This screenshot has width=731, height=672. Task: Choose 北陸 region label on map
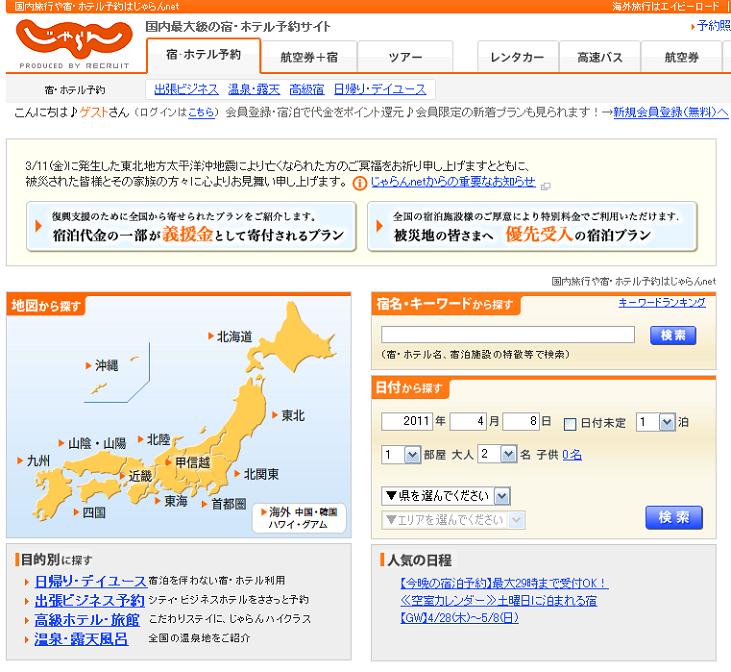click(x=154, y=439)
